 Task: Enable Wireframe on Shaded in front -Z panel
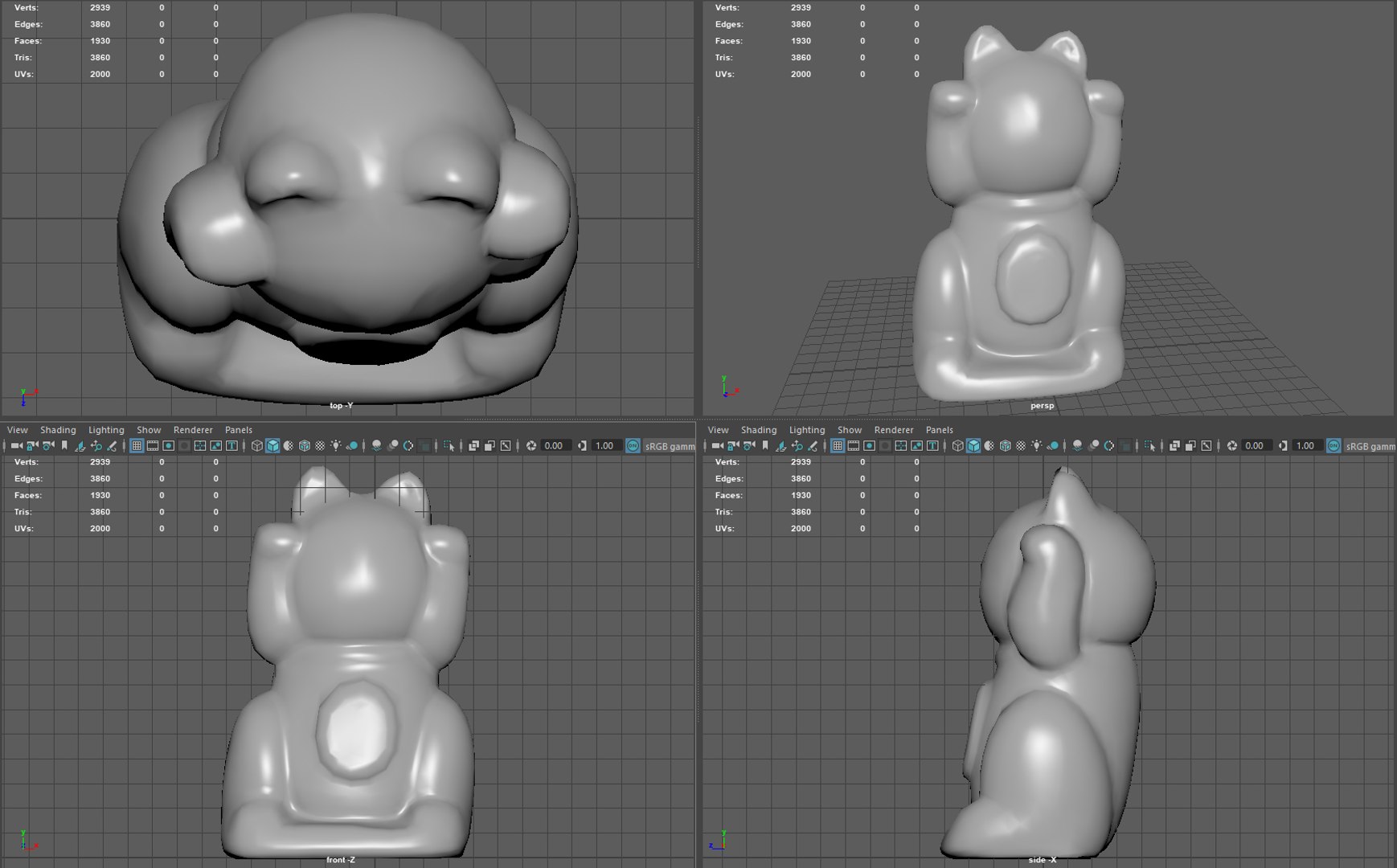(x=304, y=446)
